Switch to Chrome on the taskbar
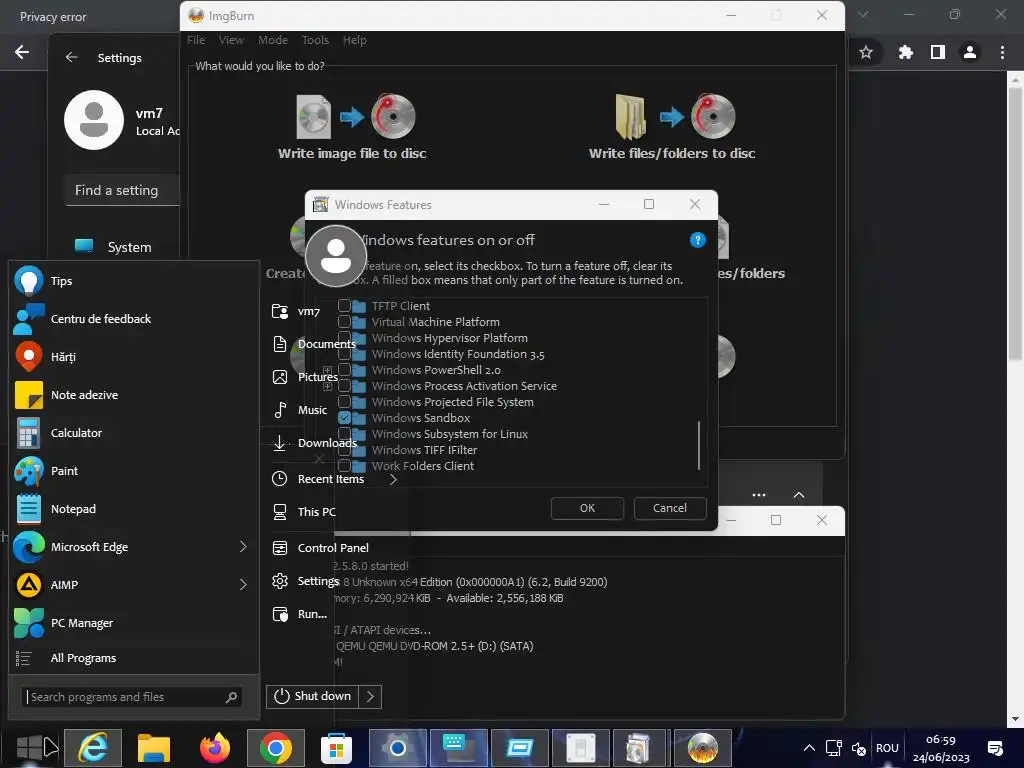 point(276,748)
